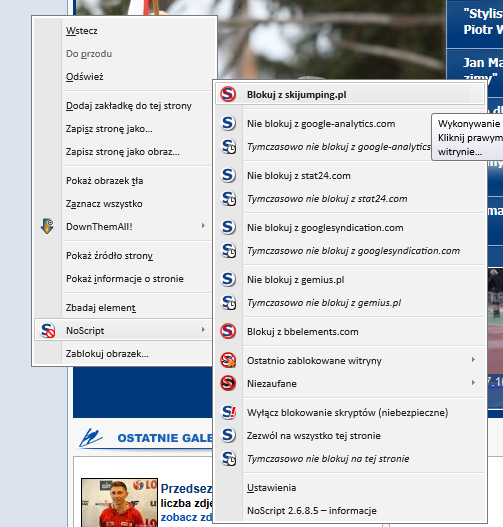This screenshot has height=527, width=503.
Task: Click the red forbid icon beside skijumping.pl
Action: pos(228,94)
